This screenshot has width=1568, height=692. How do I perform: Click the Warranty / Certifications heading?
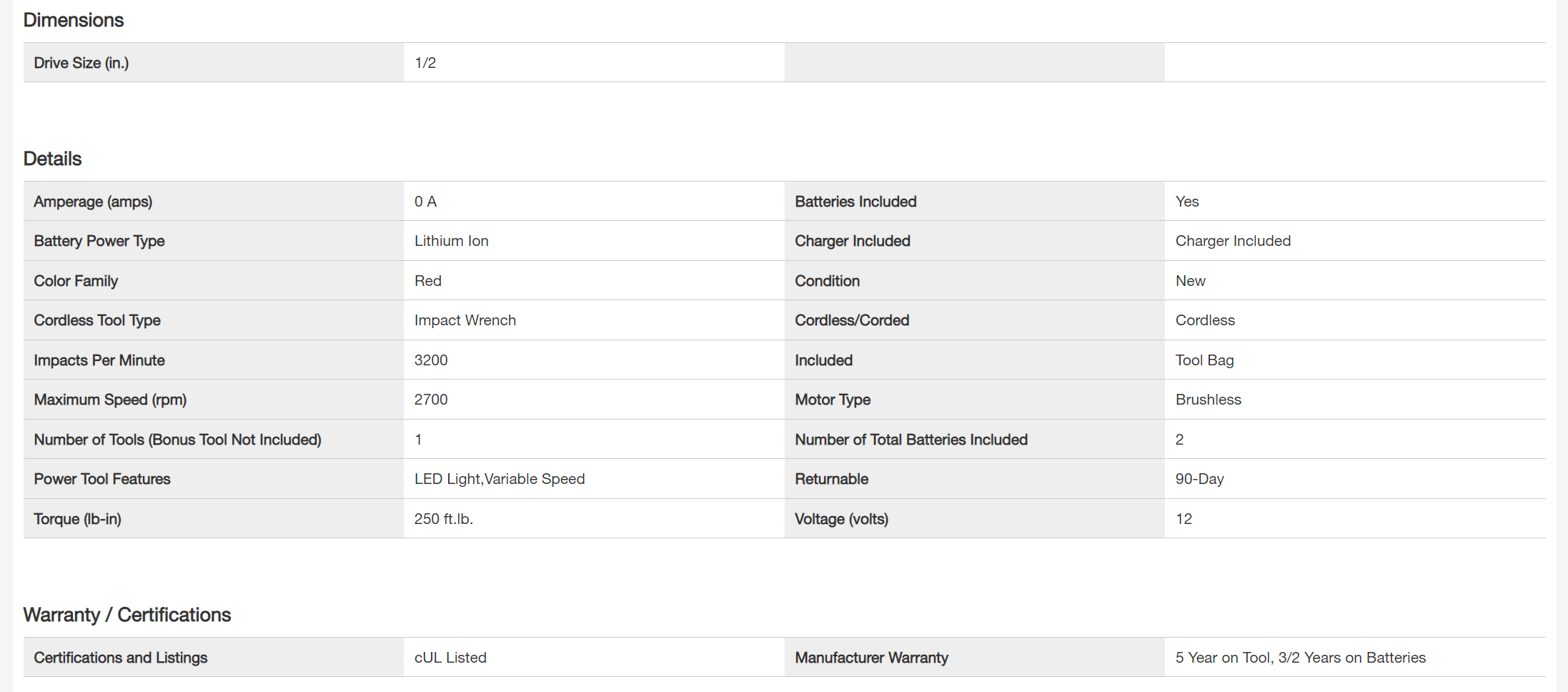127,615
